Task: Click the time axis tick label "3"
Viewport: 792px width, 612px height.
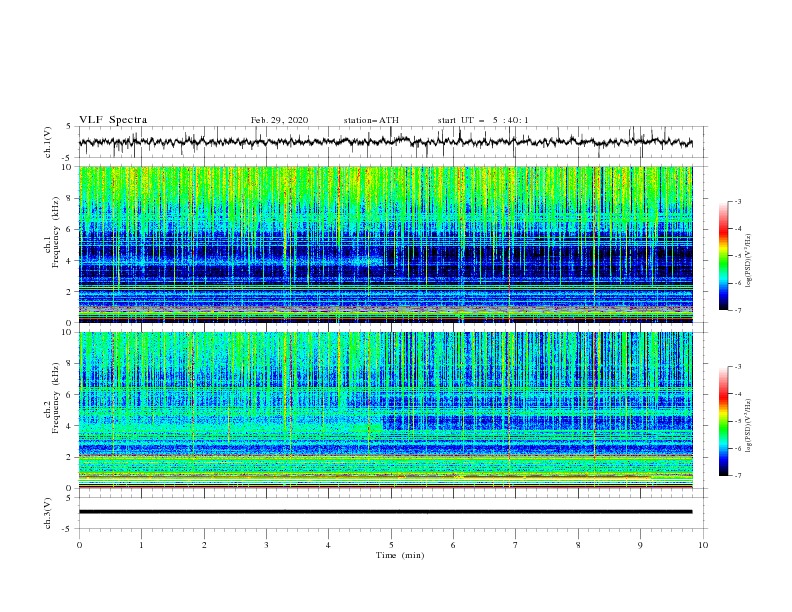Action: [x=266, y=545]
